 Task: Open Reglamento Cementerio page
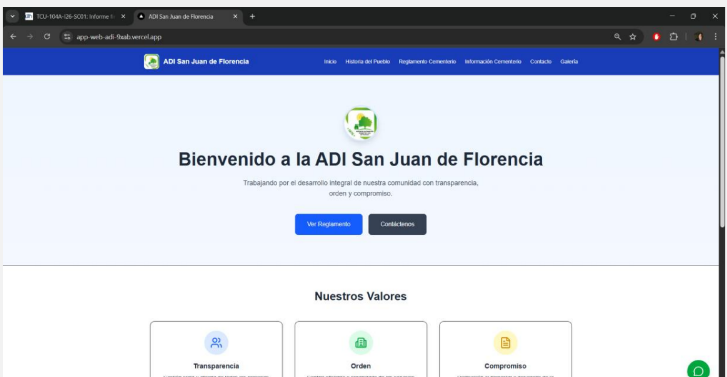click(x=427, y=62)
